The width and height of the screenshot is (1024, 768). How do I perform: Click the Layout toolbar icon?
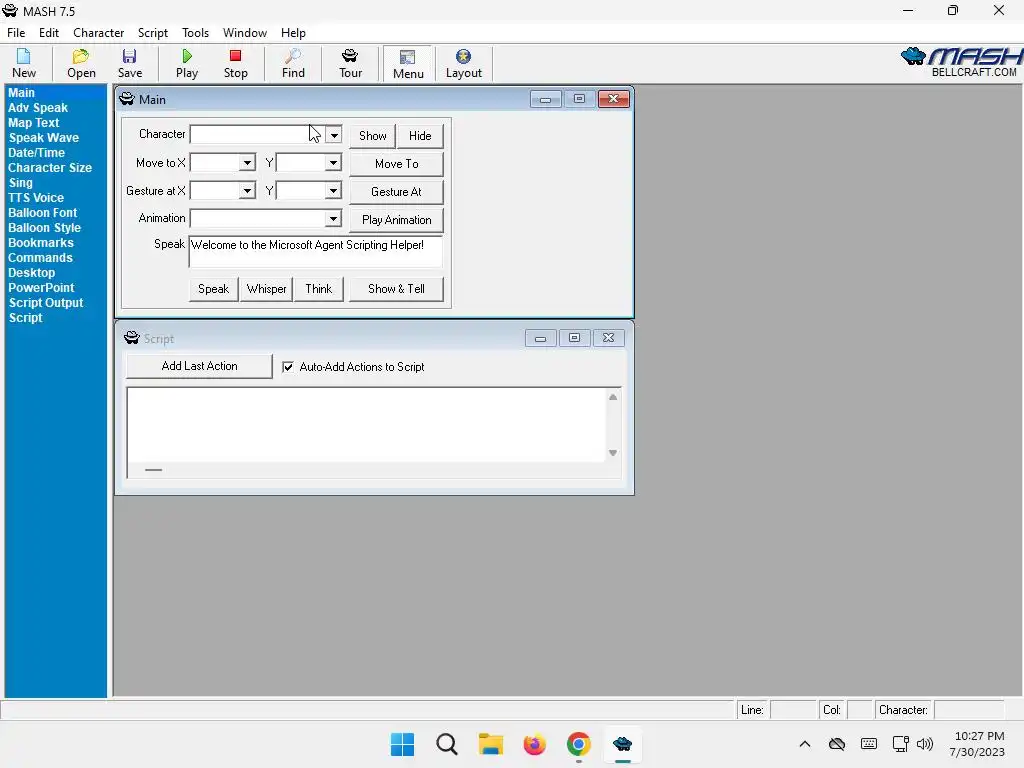tap(464, 63)
